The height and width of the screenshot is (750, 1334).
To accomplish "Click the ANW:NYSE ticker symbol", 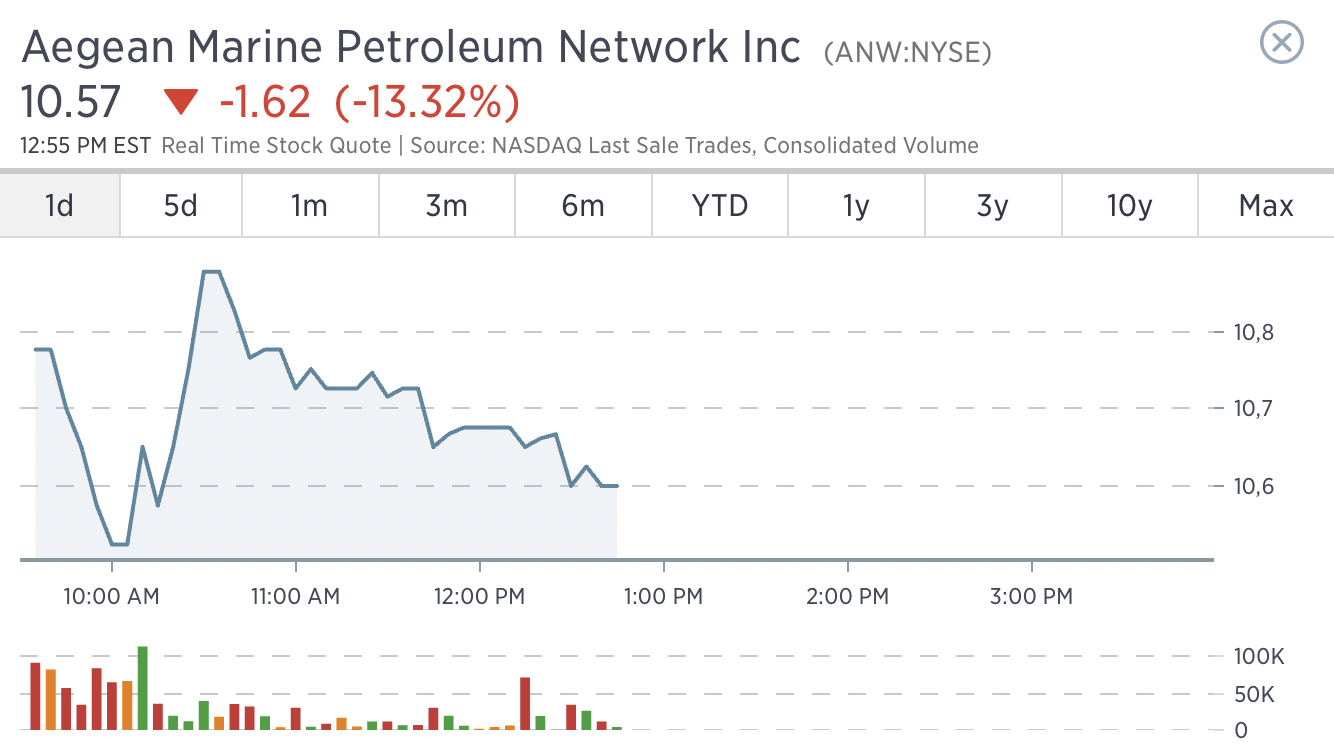I will [908, 52].
